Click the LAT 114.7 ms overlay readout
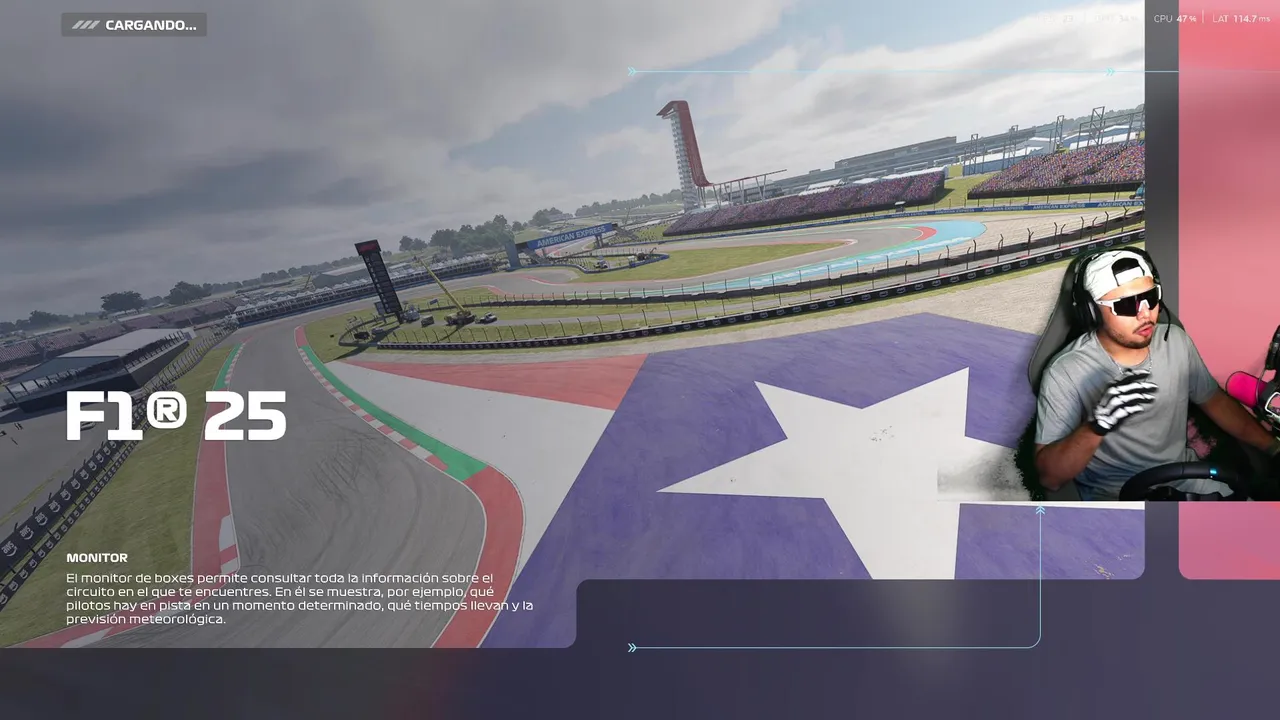Viewport: 1280px width, 720px height. point(1241,19)
